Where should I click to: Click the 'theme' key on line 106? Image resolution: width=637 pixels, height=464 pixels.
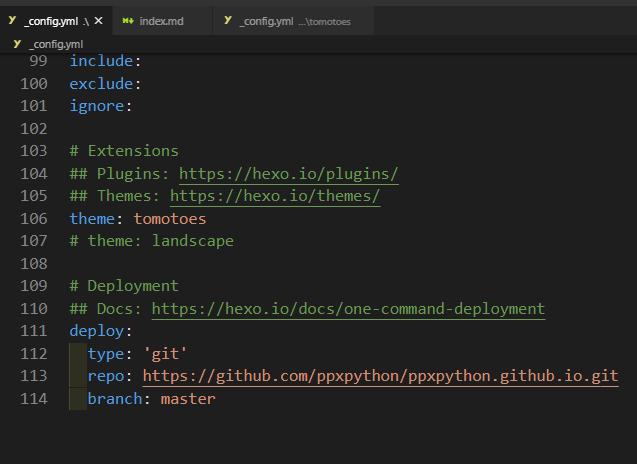tap(92, 219)
